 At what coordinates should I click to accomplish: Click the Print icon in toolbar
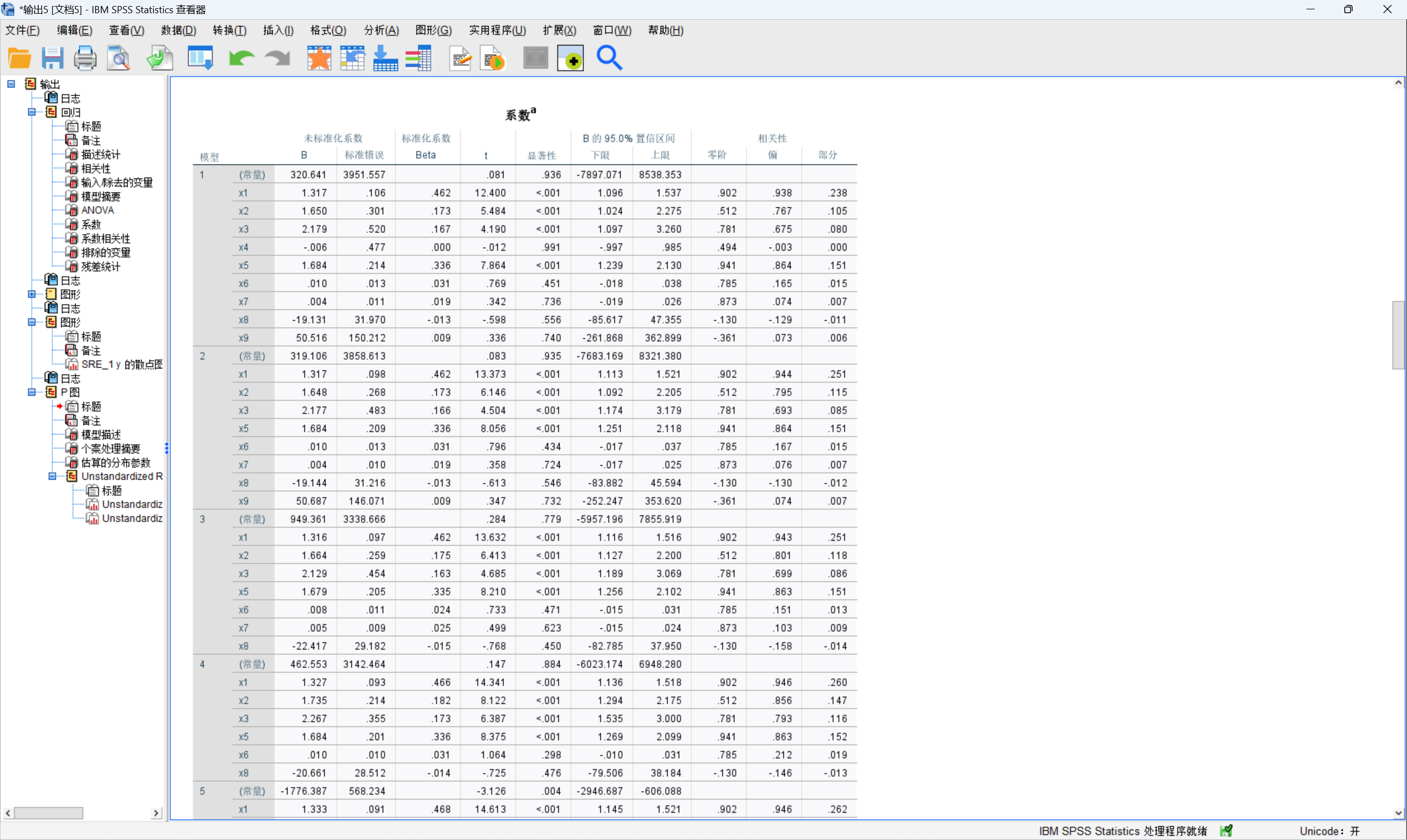click(85, 58)
